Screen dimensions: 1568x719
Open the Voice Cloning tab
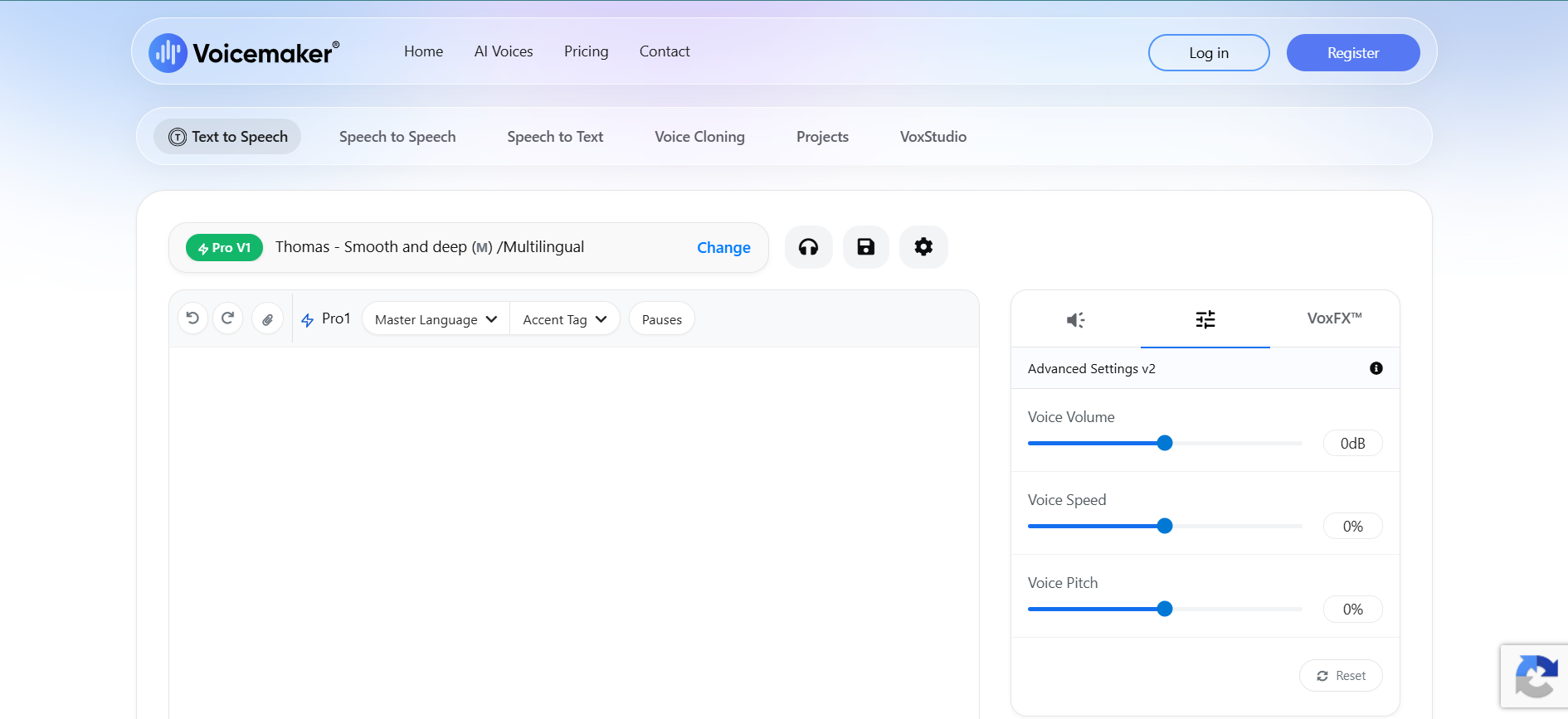(x=699, y=137)
